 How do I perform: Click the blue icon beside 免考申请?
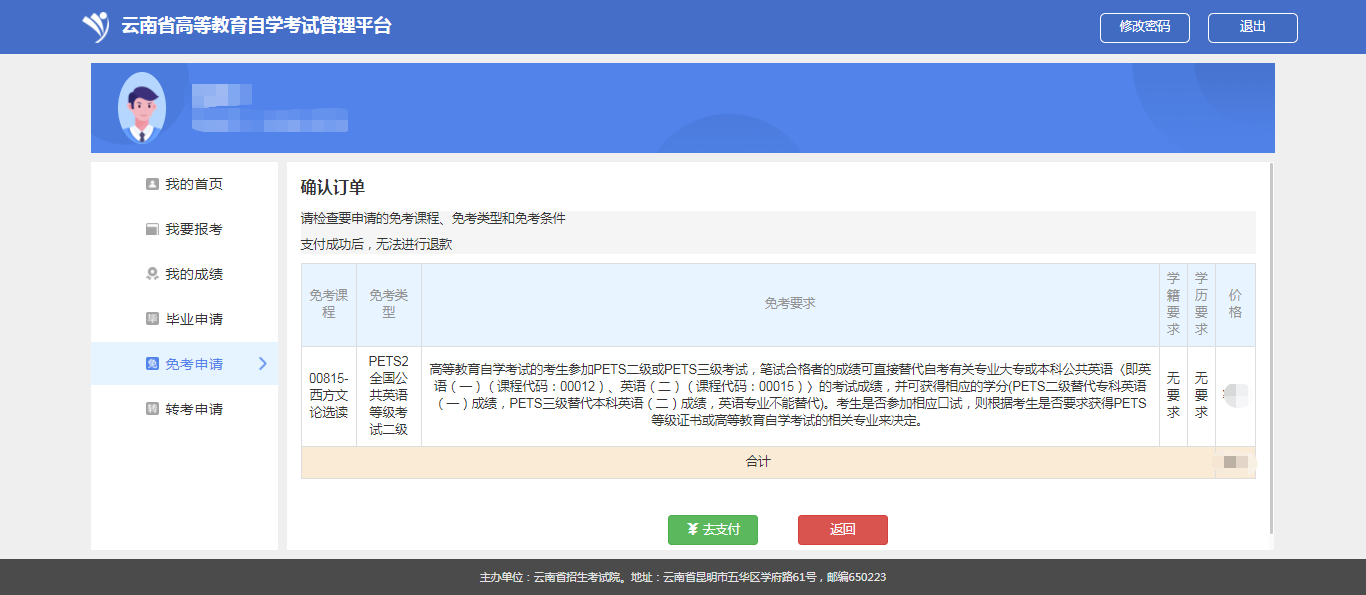pos(152,364)
